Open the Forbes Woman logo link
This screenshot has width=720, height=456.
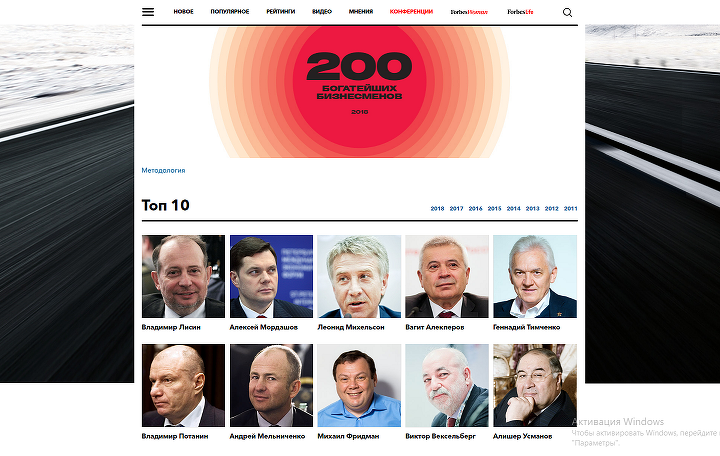[469, 12]
